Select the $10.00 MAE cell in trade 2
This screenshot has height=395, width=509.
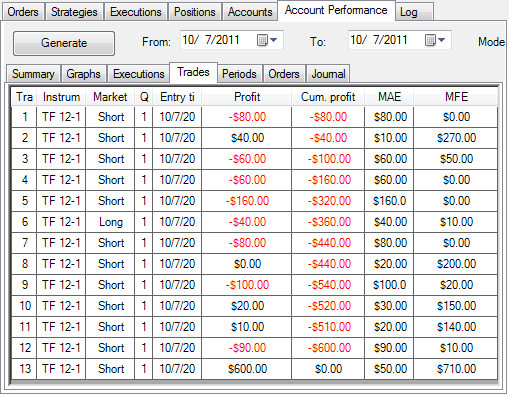389,138
